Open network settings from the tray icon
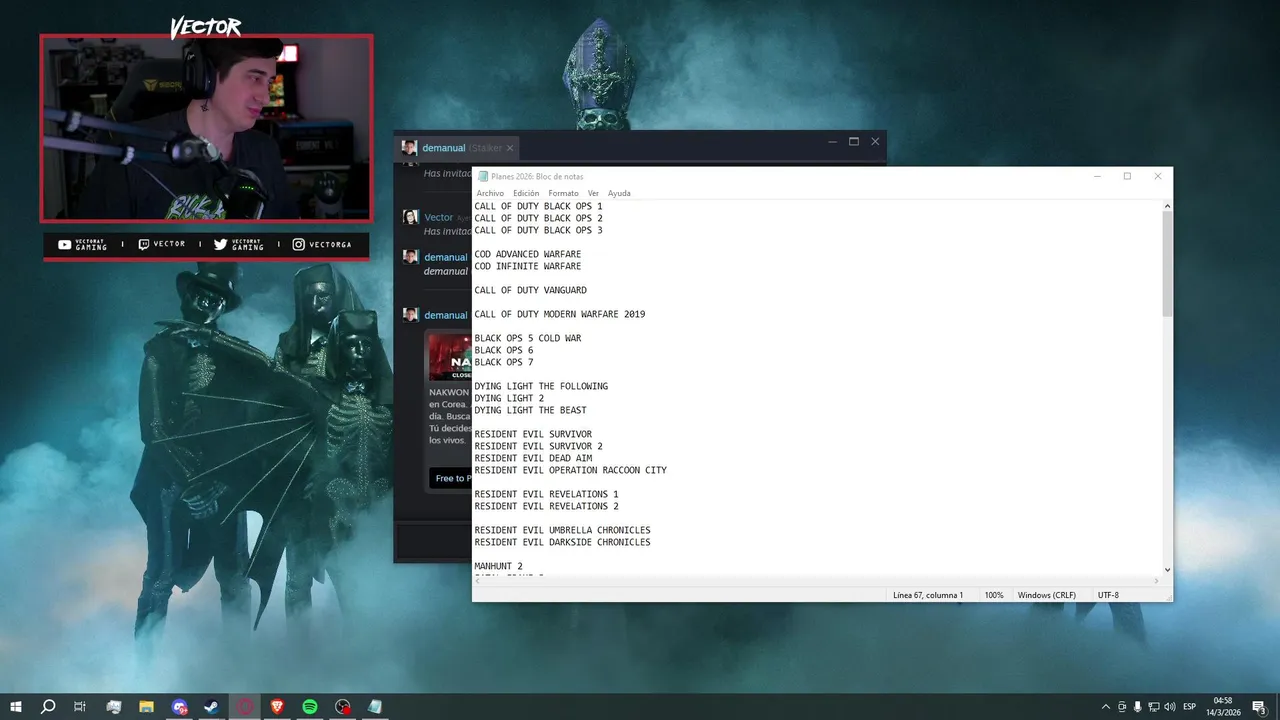This screenshot has height=720, width=1280. [x=1154, y=707]
